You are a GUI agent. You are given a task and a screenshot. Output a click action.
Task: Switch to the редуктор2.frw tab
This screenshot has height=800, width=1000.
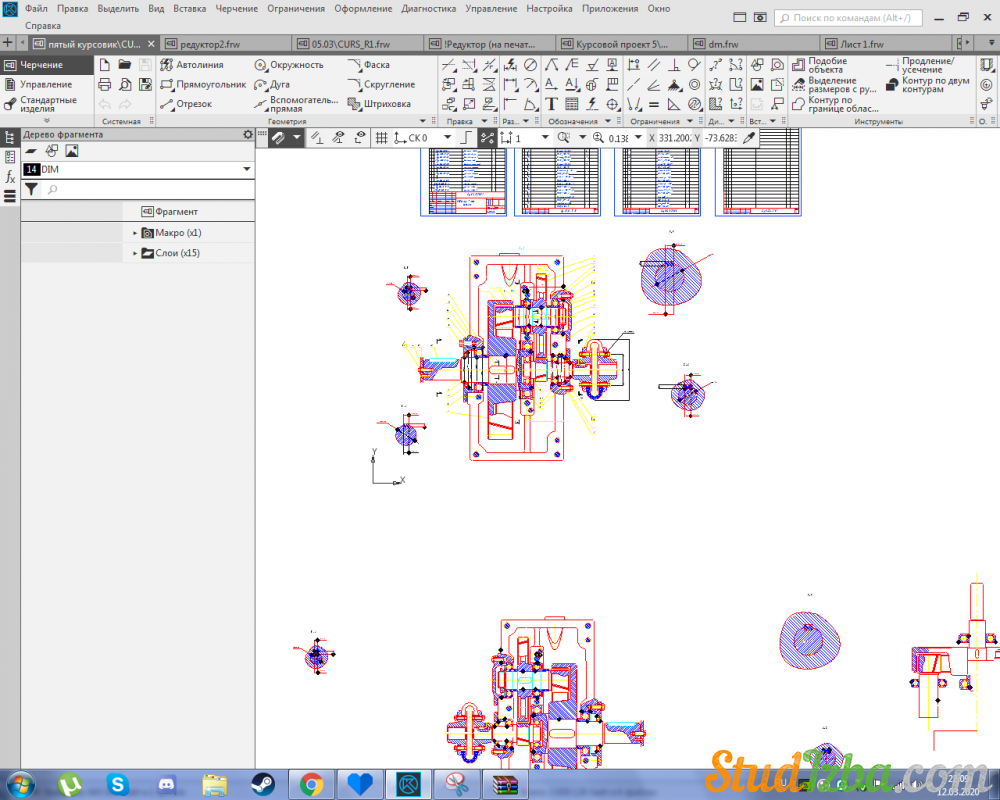pyautogui.click(x=210, y=44)
